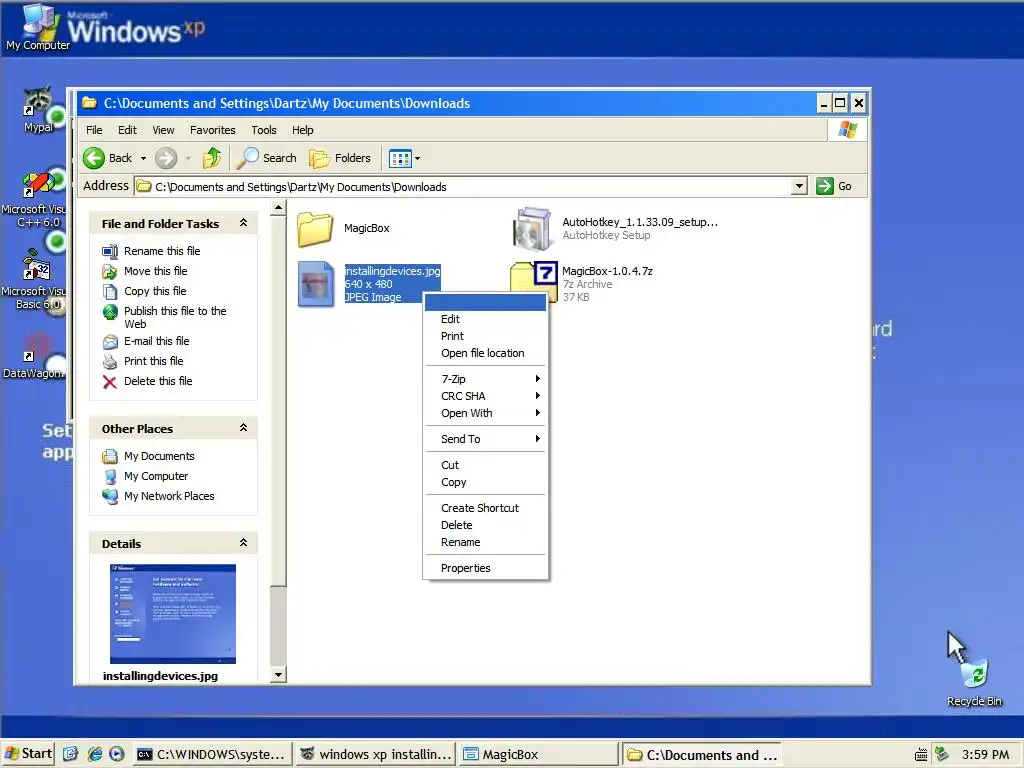The width and height of the screenshot is (1024, 768).
Task: Click the Start button
Action: [28, 754]
